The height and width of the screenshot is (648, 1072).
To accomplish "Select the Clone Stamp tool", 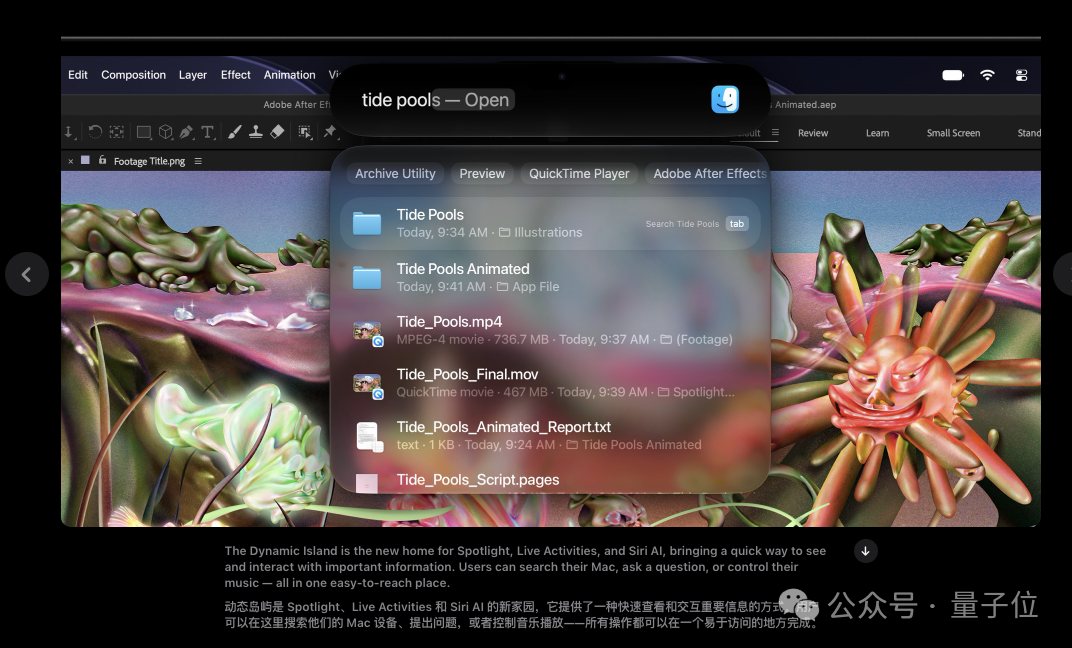I will [x=256, y=132].
